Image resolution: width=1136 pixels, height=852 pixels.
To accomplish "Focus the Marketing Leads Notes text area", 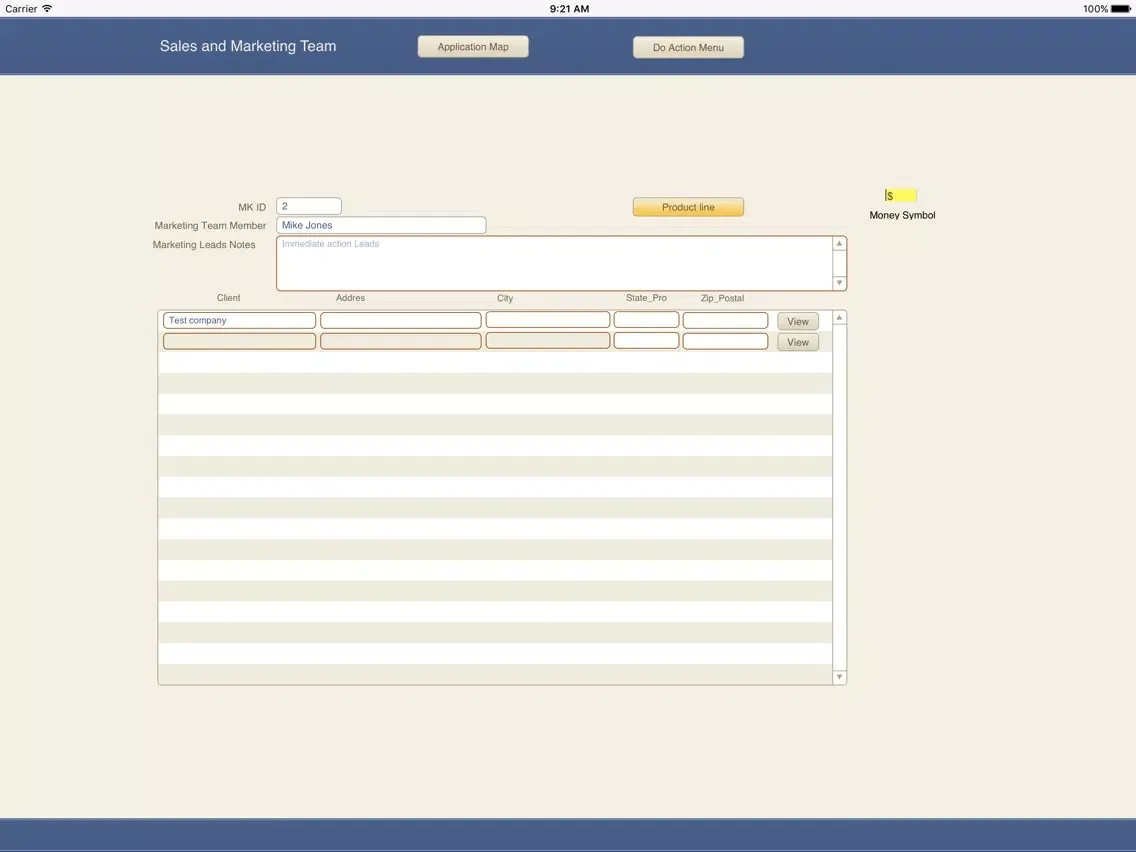I will 554,263.
